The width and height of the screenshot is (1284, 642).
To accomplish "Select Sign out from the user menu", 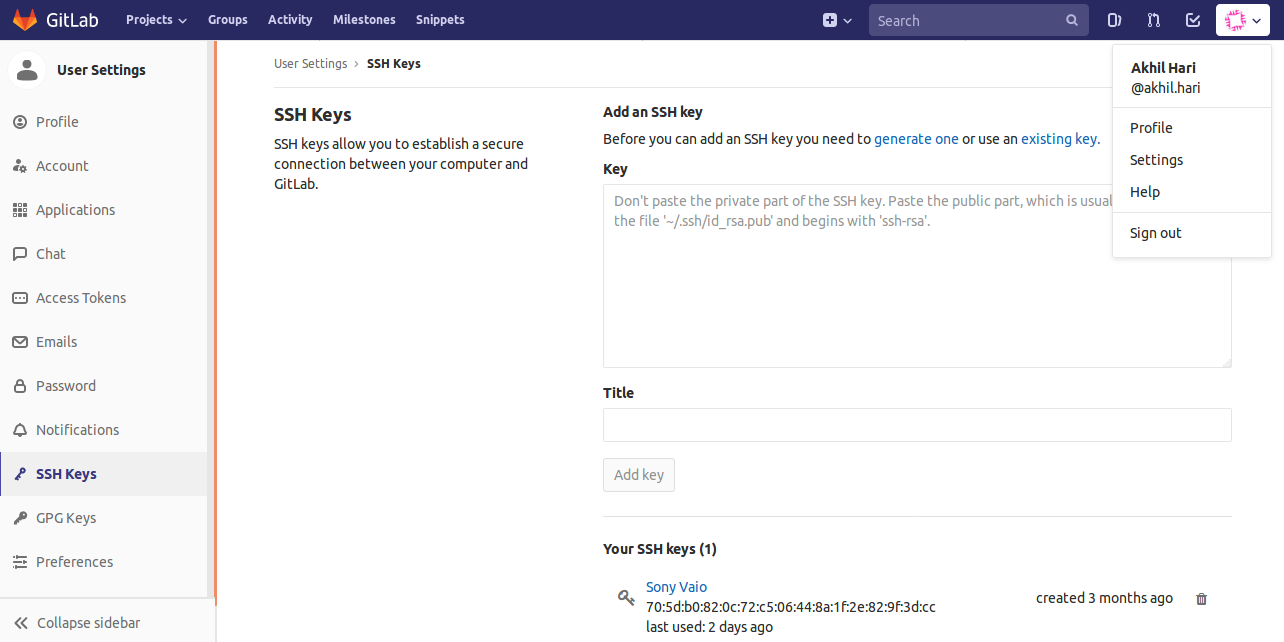I will [x=1155, y=233].
